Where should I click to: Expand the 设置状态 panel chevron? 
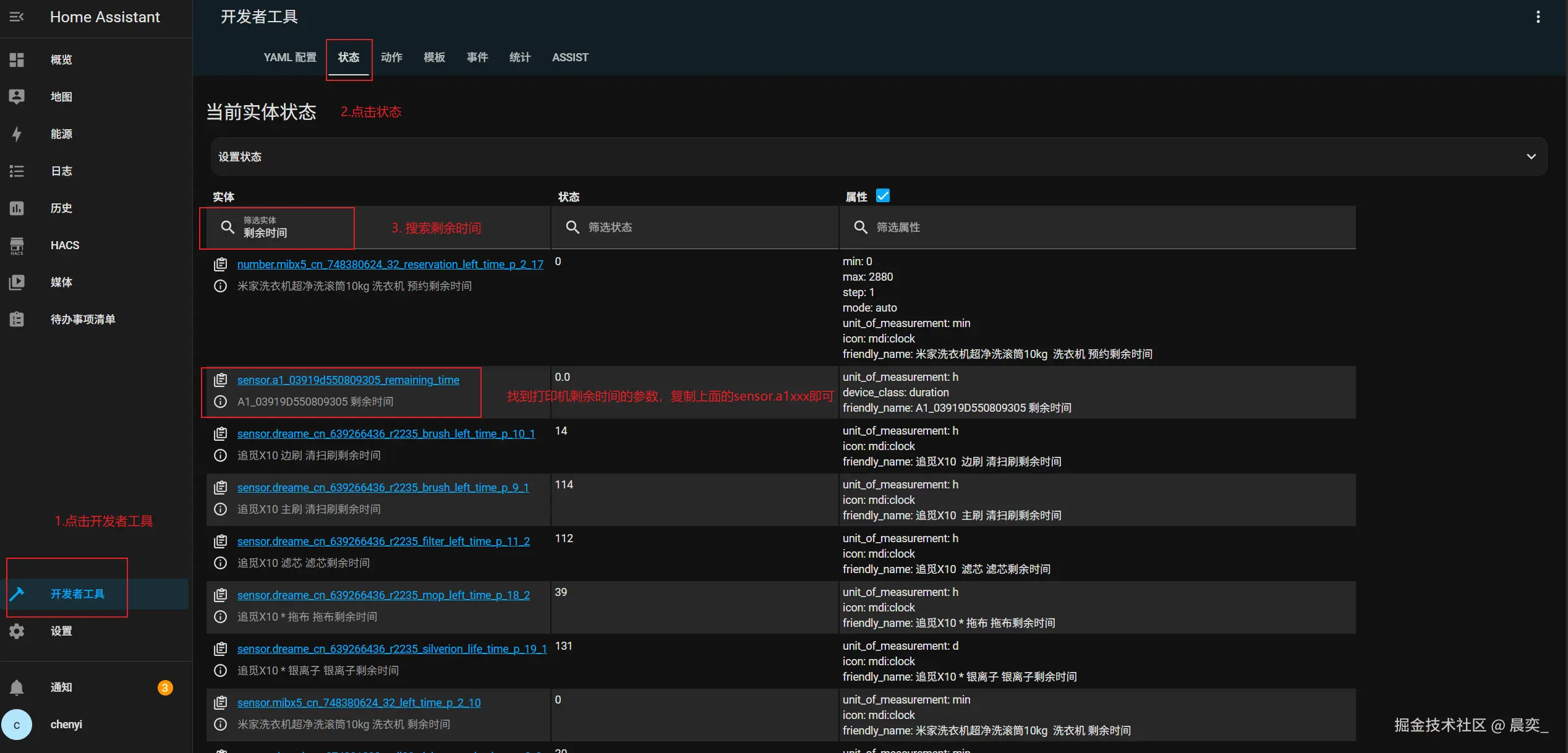point(1531,156)
